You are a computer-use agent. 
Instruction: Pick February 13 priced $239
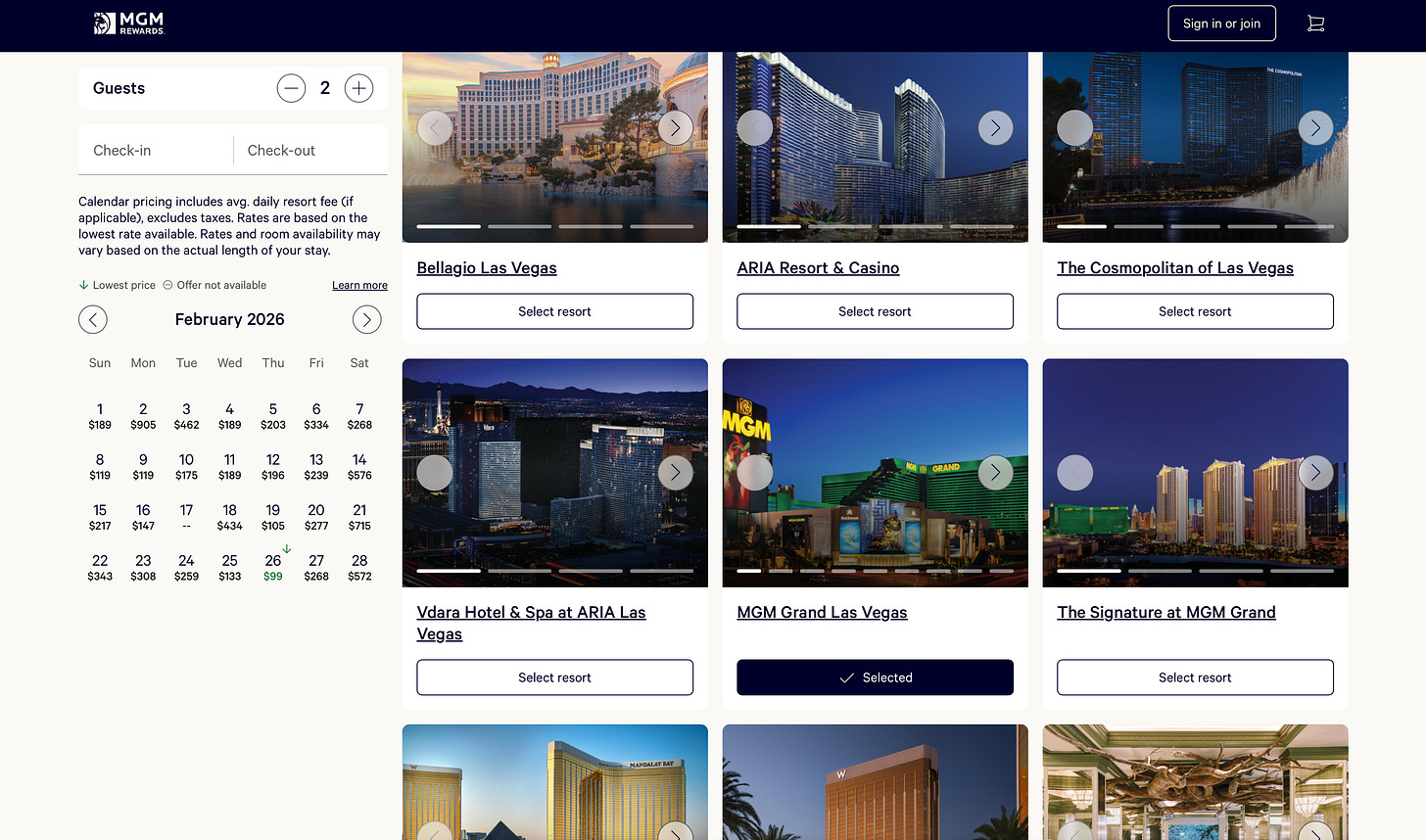click(x=316, y=466)
